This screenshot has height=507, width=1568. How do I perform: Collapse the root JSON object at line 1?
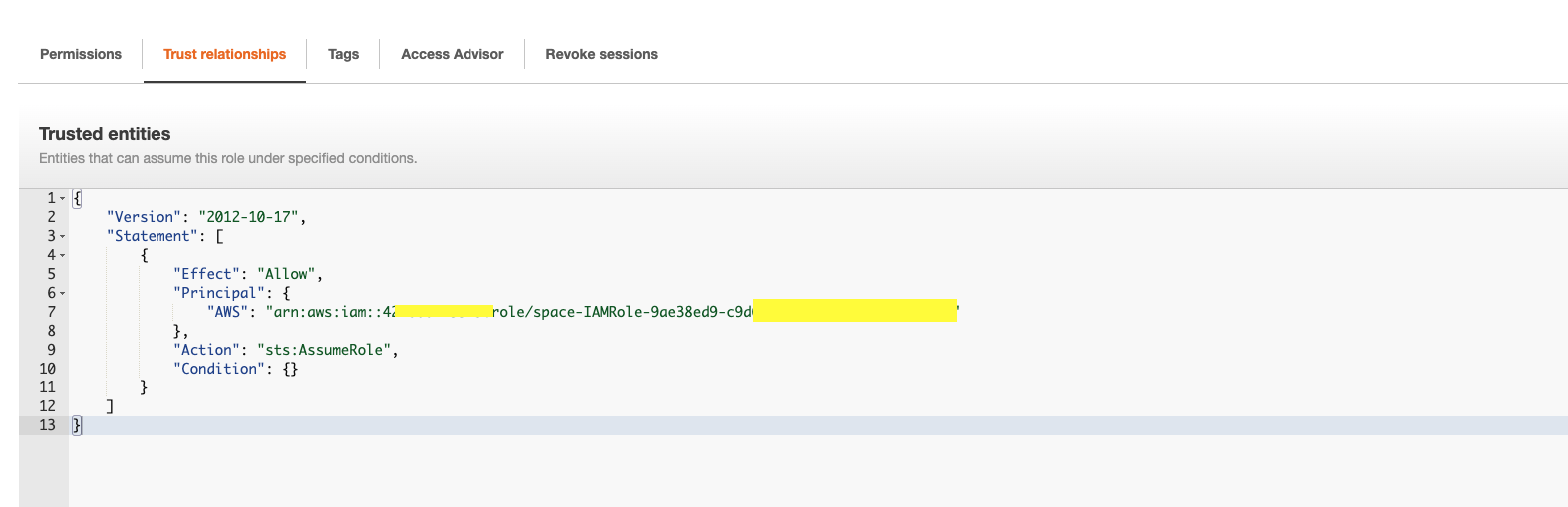(x=63, y=198)
